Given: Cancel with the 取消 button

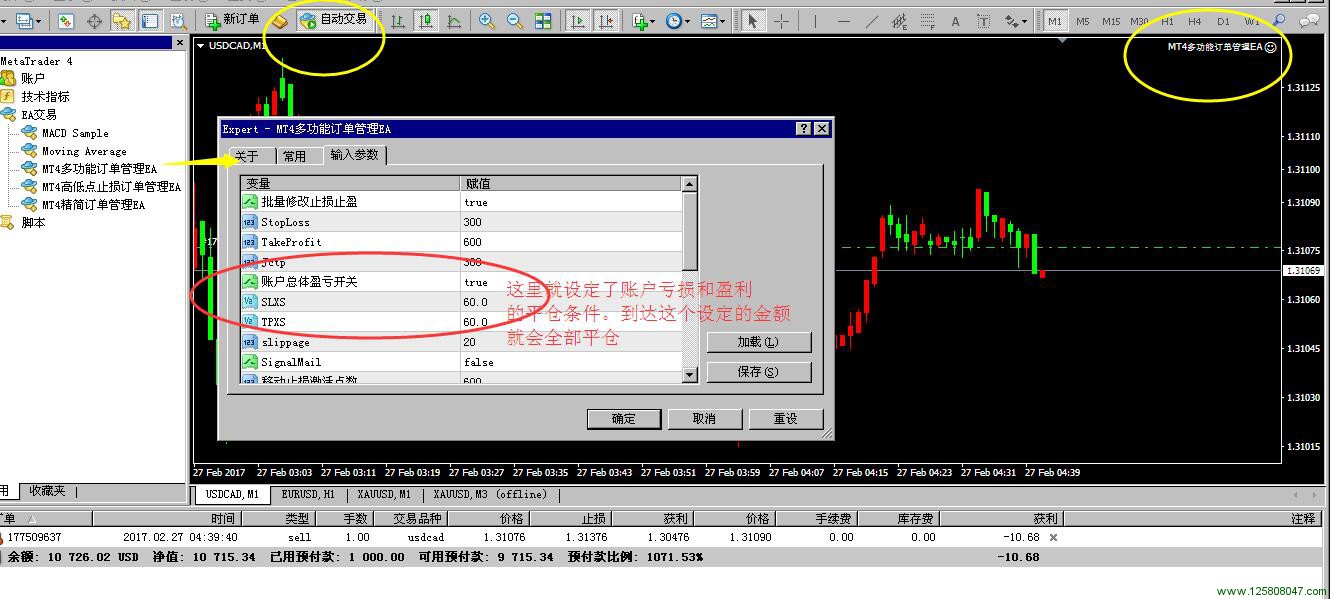Looking at the screenshot, I should (x=704, y=419).
